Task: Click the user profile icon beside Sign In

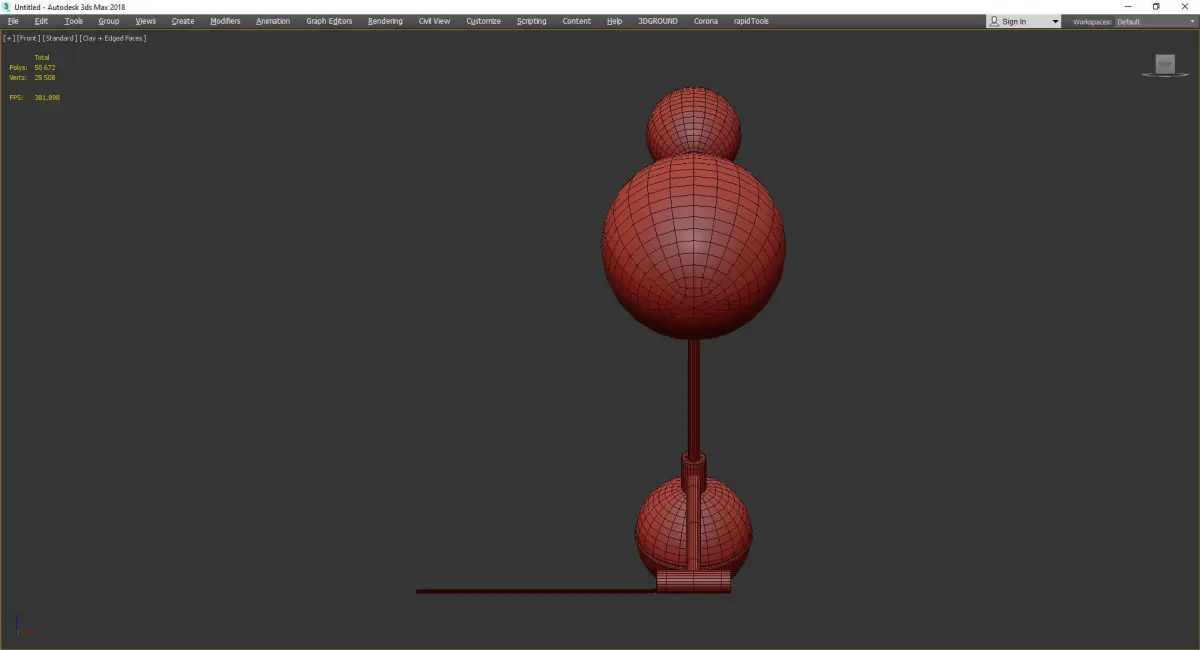Action: coord(994,21)
